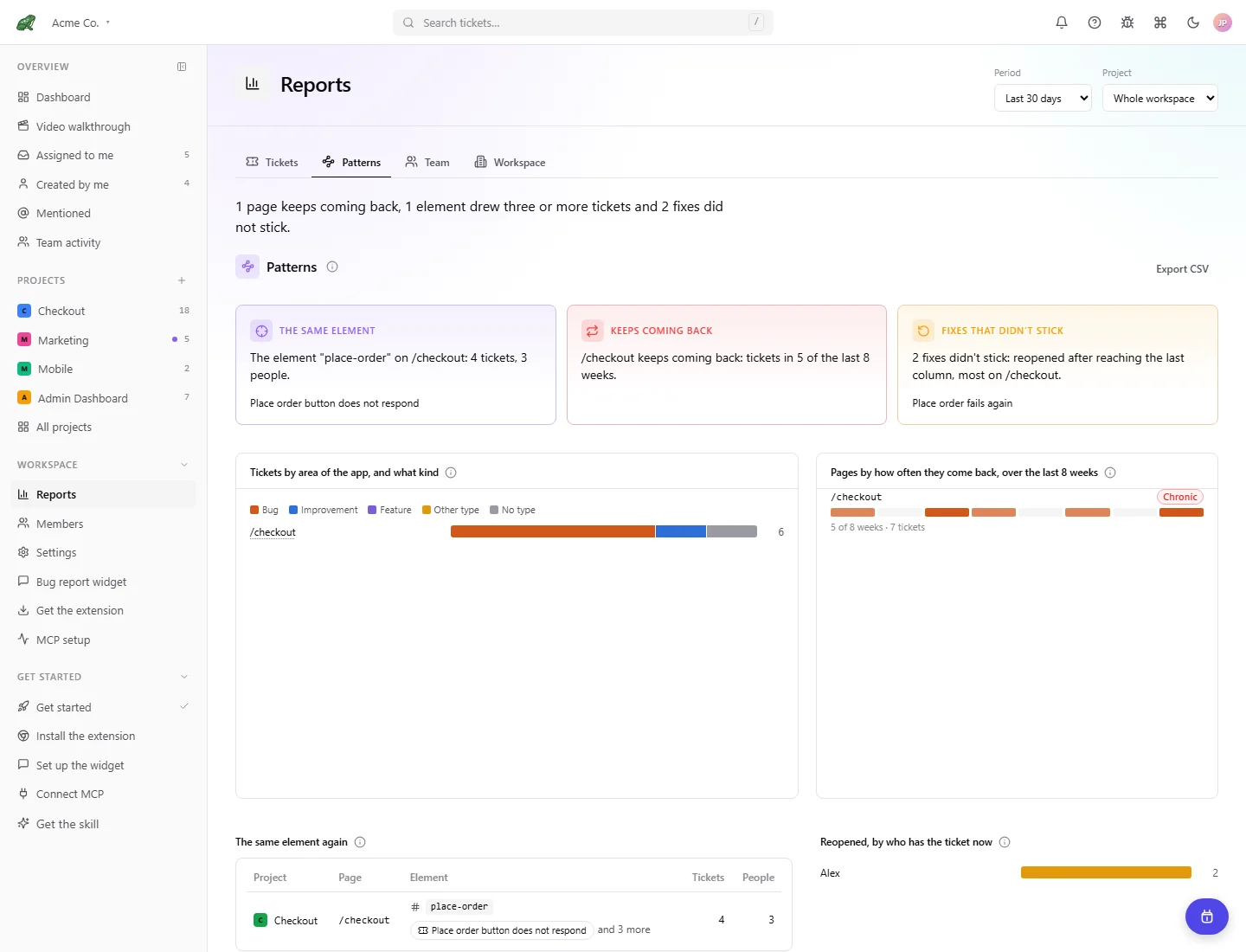Open the Workspace tab
The width and height of the screenshot is (1246, 952).
(x=510, y=163)
